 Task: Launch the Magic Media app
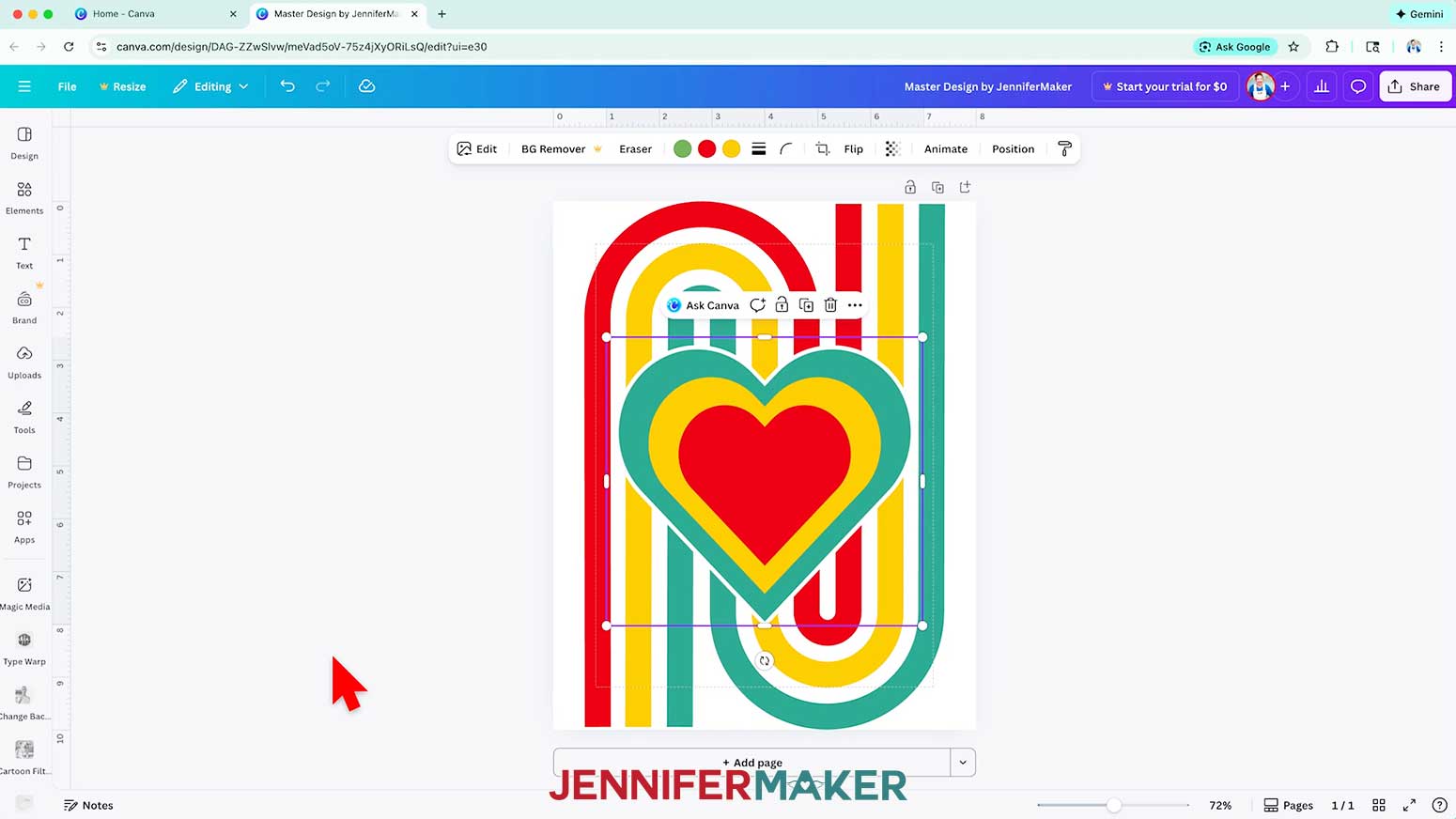pyautogui.click(x=24, y=594)
